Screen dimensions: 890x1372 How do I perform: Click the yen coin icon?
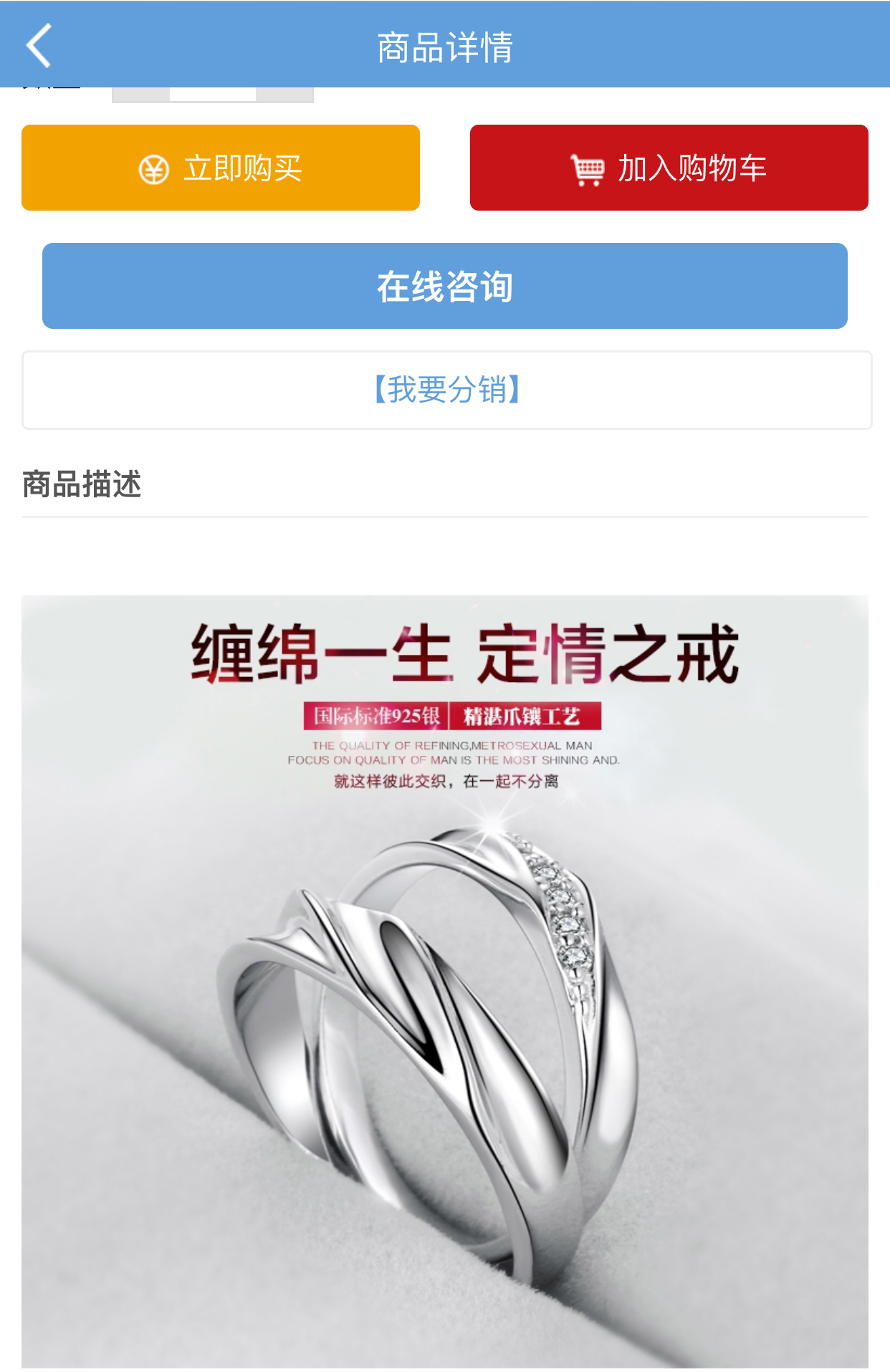pyautogui.click(x=153, y=170)
